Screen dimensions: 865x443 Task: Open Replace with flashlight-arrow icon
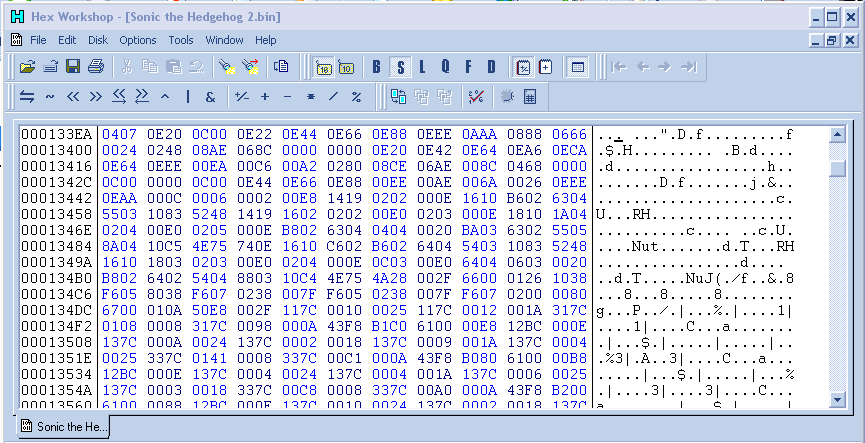point(250,67)
